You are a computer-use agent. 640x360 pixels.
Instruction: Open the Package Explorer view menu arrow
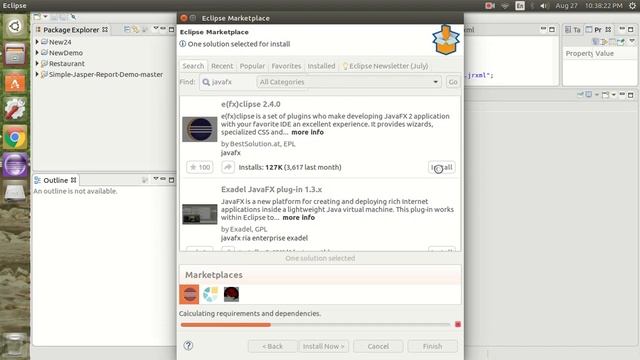pyautogui.click(x=156, y=29)
